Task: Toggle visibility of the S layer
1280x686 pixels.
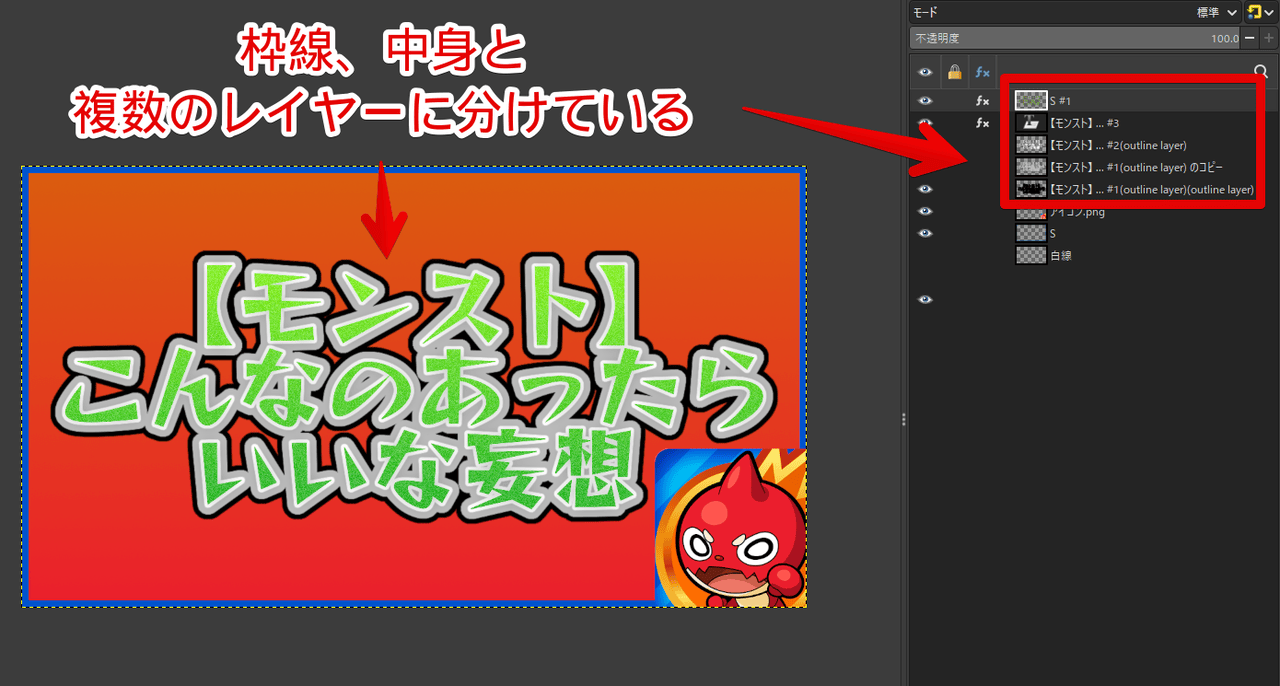Action: (x=925, y=233)
